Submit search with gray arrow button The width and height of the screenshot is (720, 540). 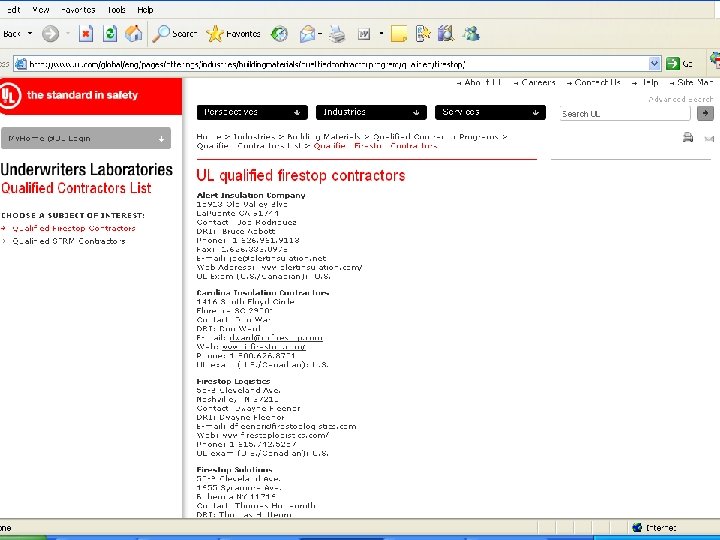tap(705, 113)
